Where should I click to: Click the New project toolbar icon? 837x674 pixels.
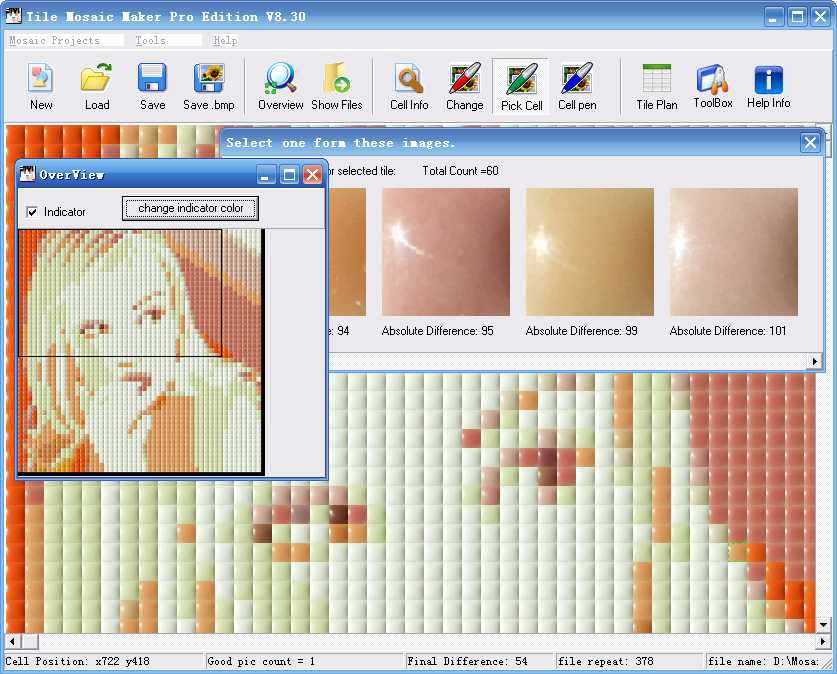pos(41,80)
